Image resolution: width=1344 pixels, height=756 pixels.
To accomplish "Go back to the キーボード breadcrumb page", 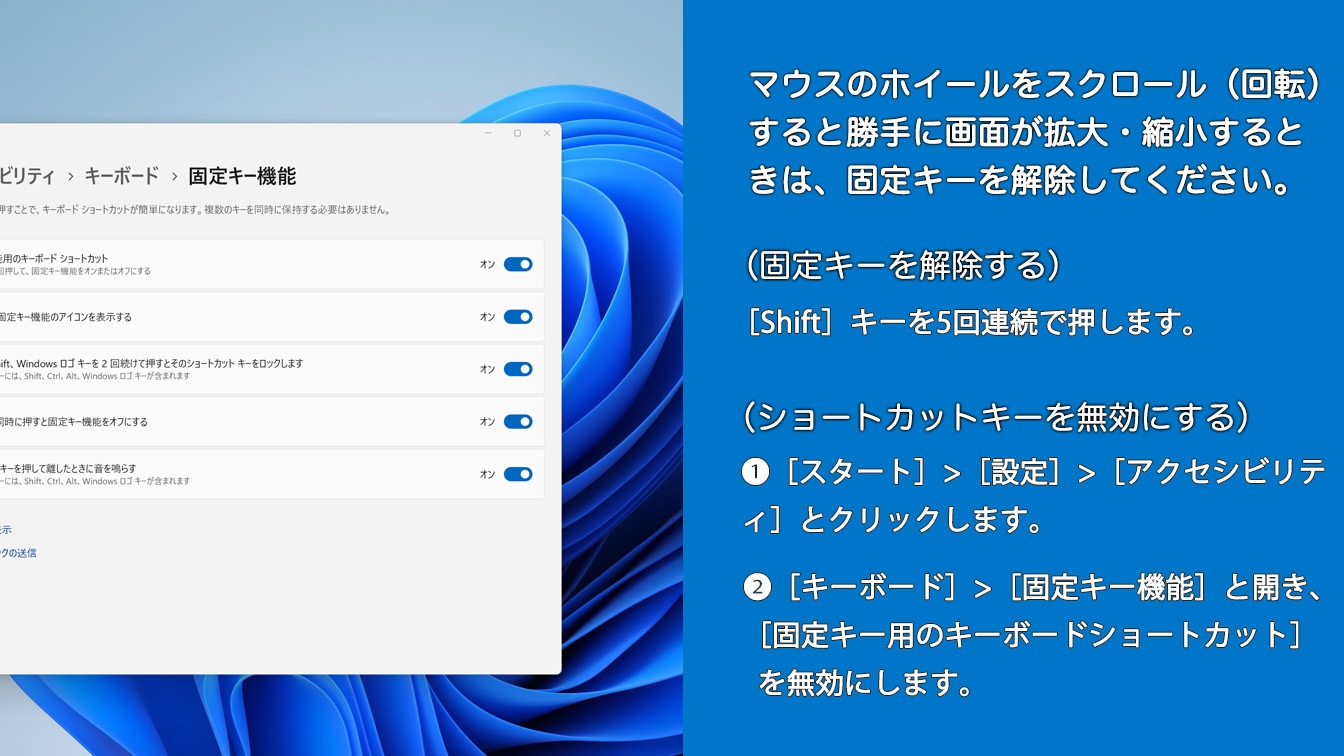I will pyautogui.click(x=121, y=176).
